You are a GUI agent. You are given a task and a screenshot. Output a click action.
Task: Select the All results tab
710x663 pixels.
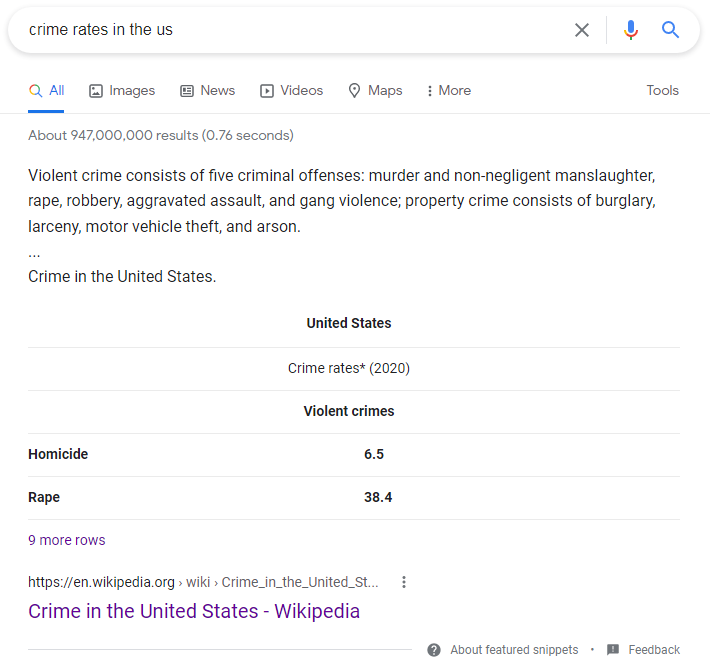tap(47, 90)
